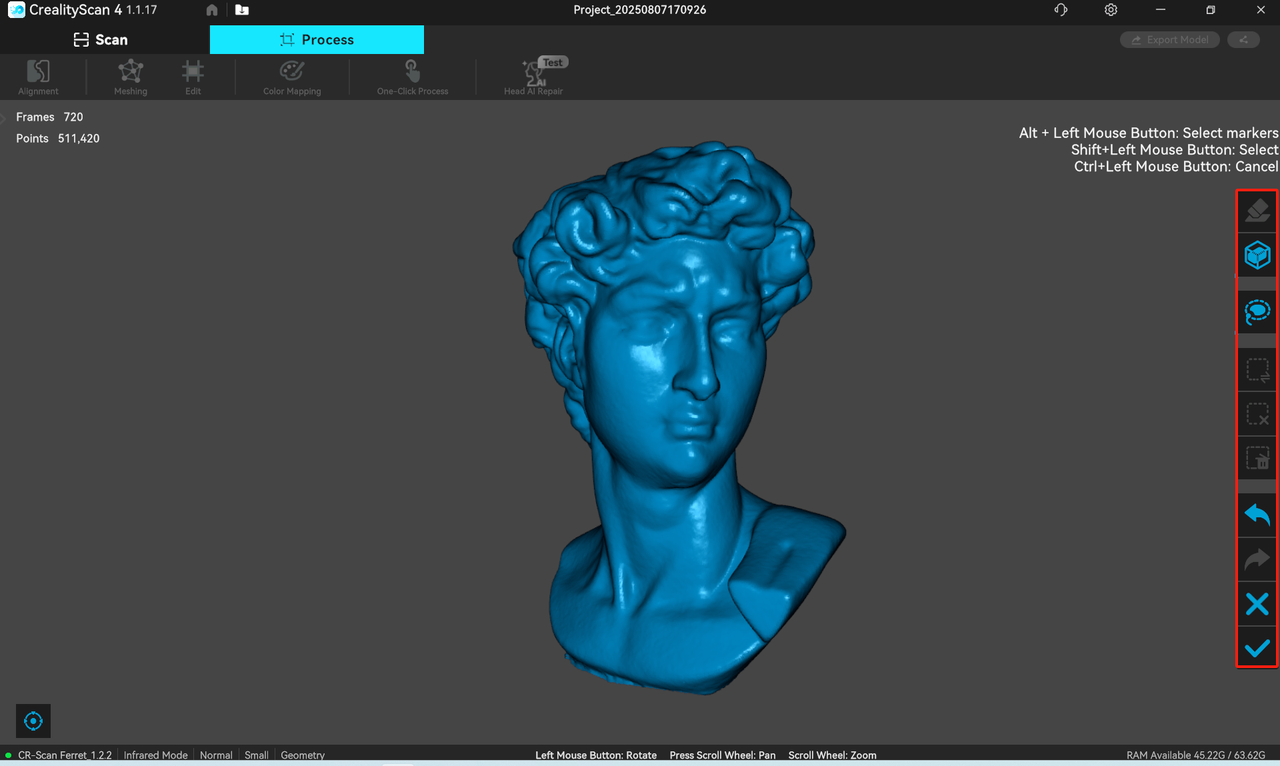Click the invert selection icon
The width and height of the screenshot is (1280, 766).
coord(1257,371)
